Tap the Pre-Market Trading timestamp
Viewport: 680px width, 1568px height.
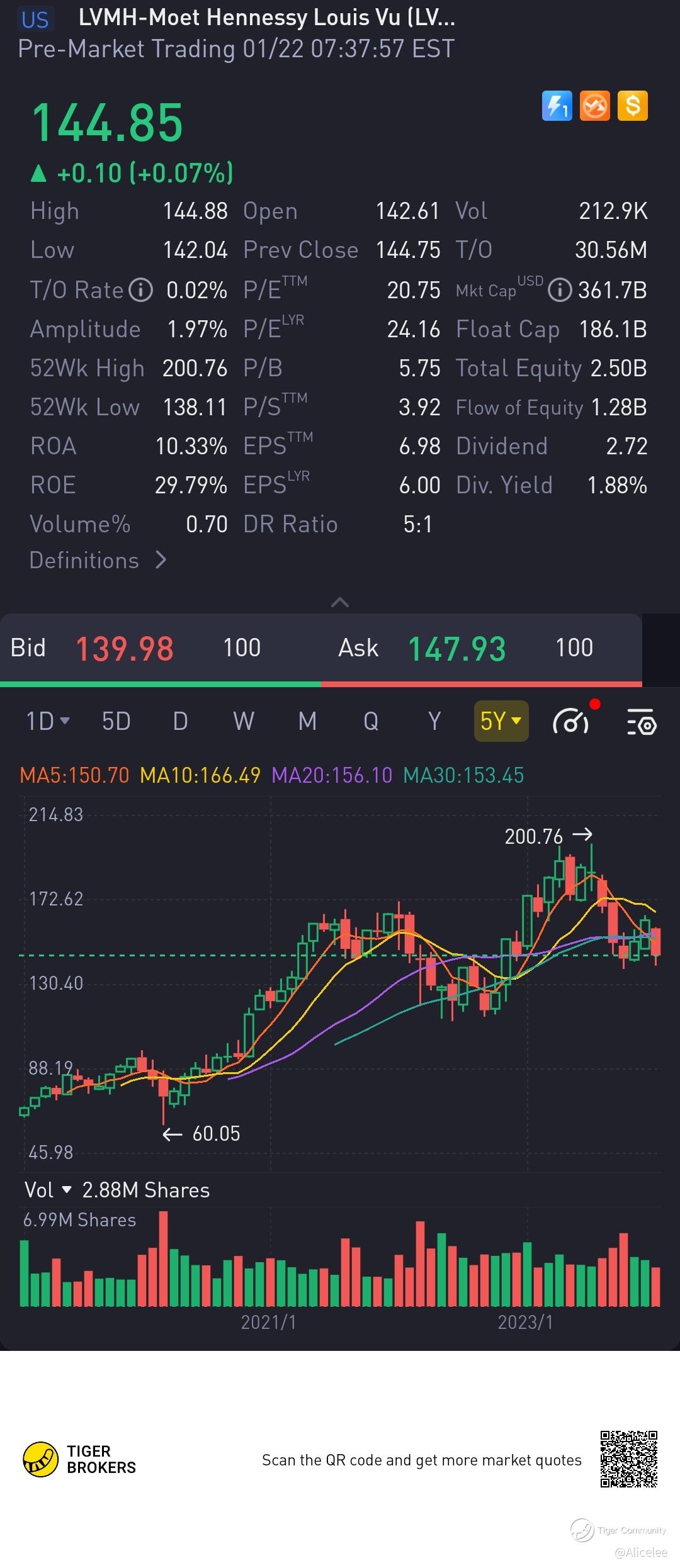(x=236, y=49)
